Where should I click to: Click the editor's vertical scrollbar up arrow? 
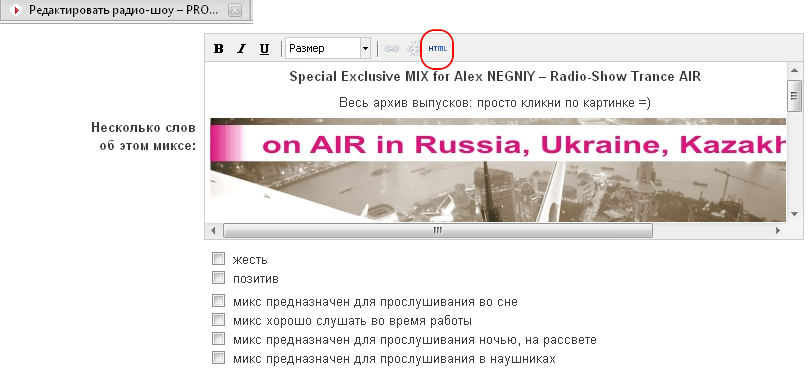click(794, 70)
